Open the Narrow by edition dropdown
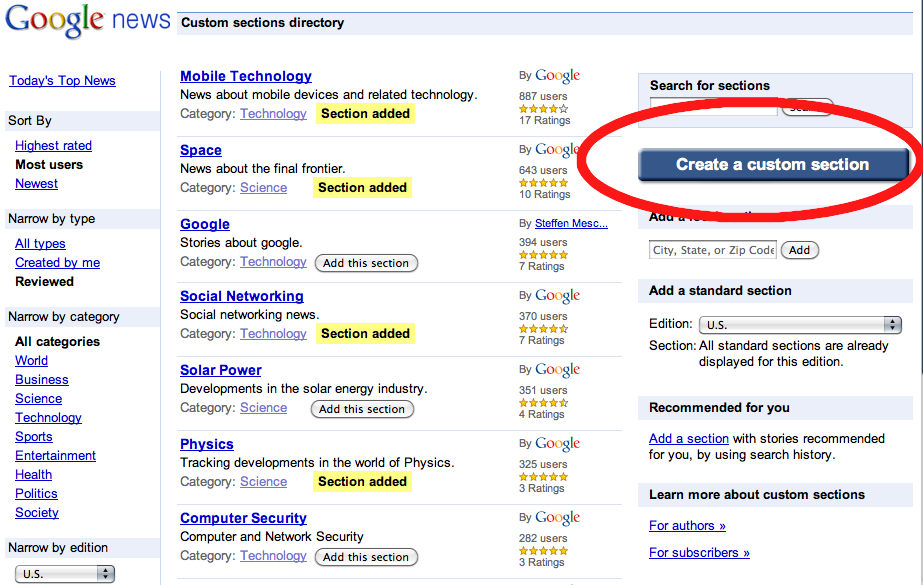This screenshot has width=923, height=585. [64, 574]
